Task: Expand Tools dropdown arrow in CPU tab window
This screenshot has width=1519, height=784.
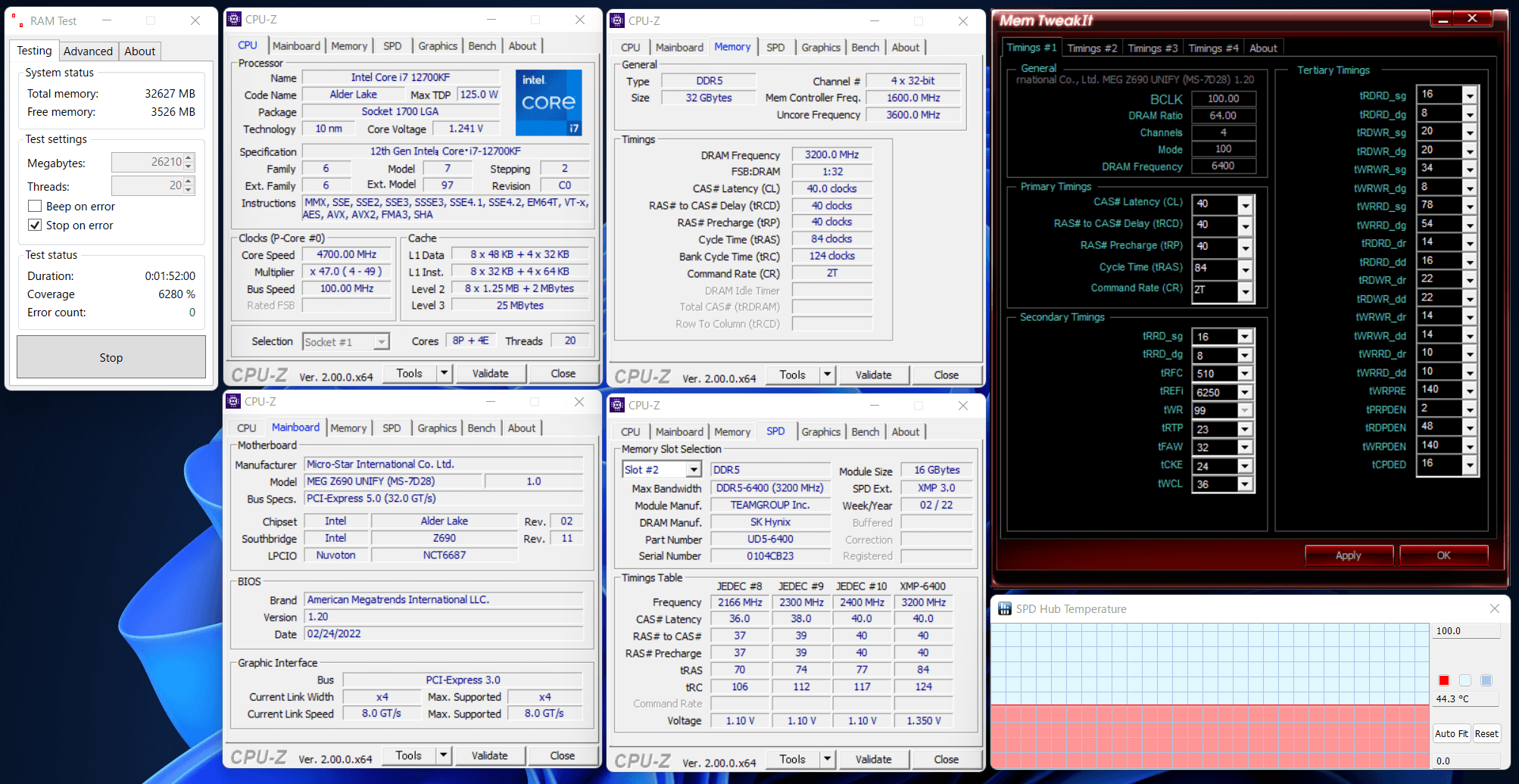Action: (444, 373)
